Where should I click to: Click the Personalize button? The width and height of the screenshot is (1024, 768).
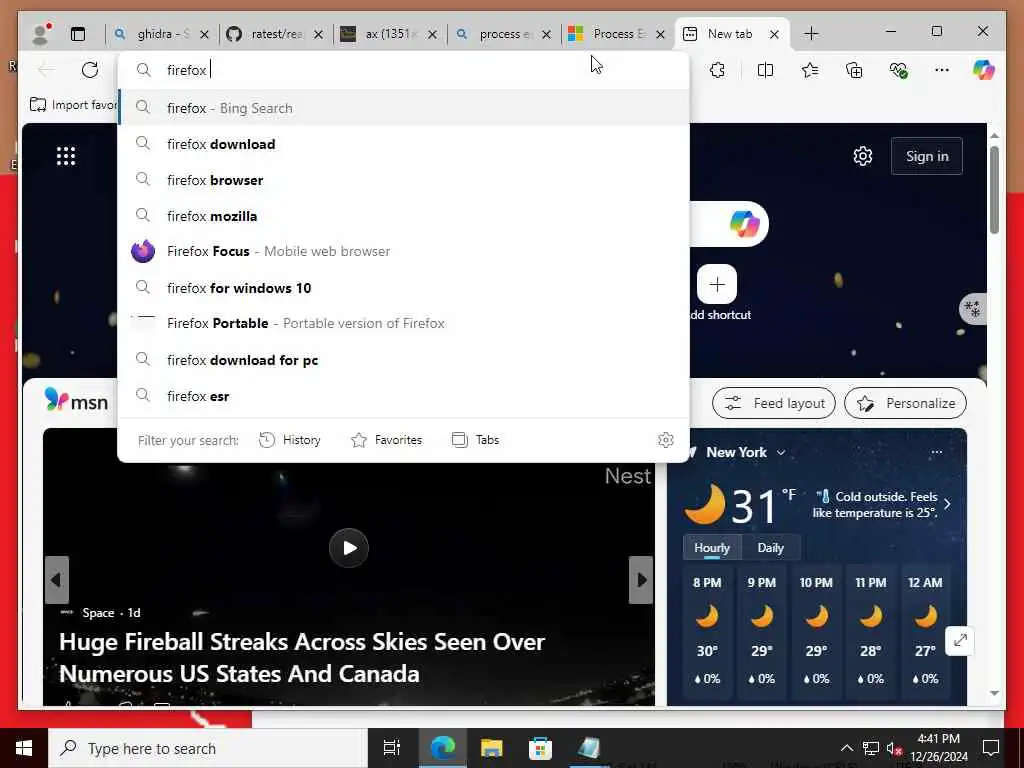(x=906, y=403)
